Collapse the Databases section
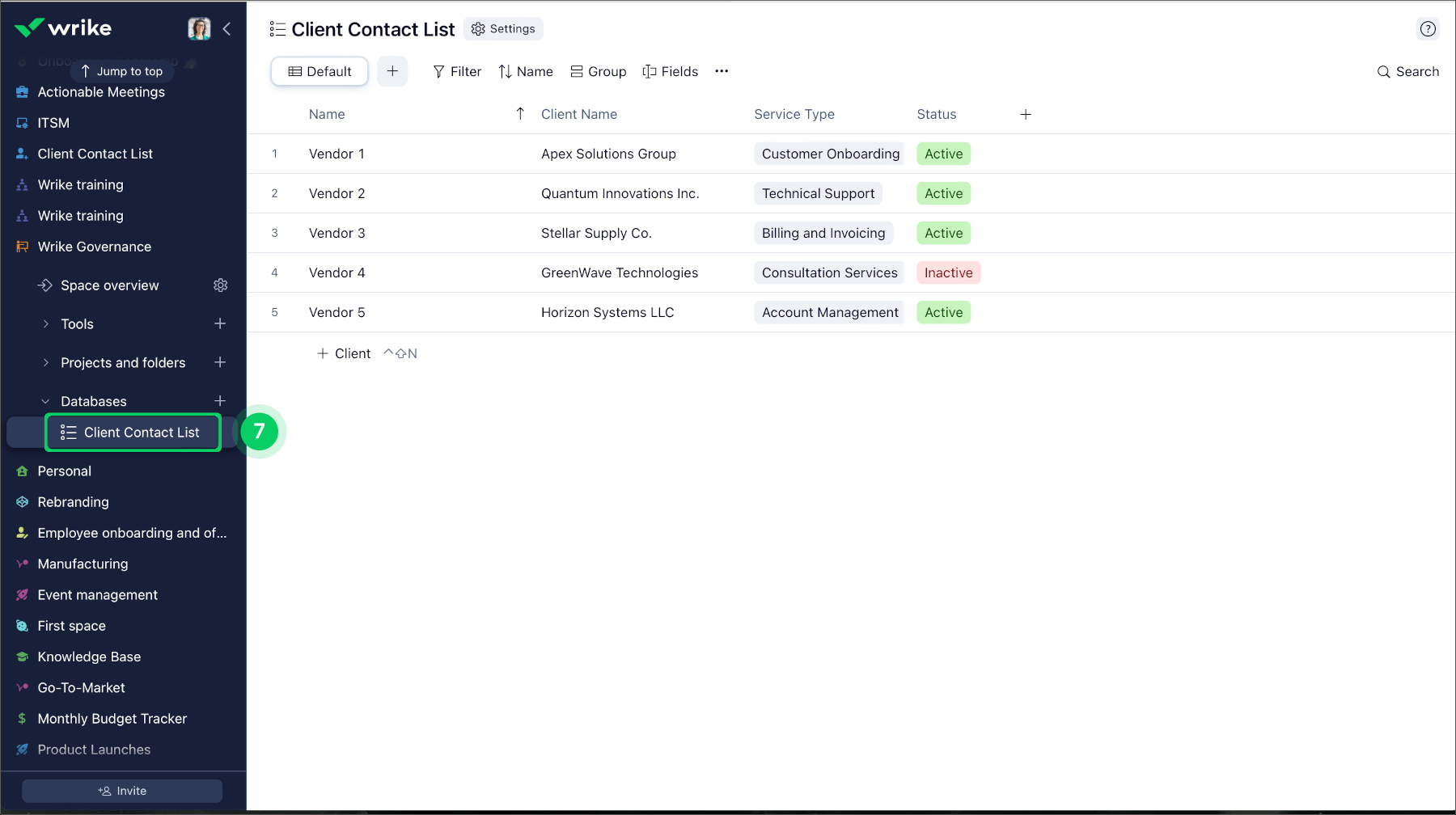Viewport: 1456px width, 815px height. click(x=45, y=400)
